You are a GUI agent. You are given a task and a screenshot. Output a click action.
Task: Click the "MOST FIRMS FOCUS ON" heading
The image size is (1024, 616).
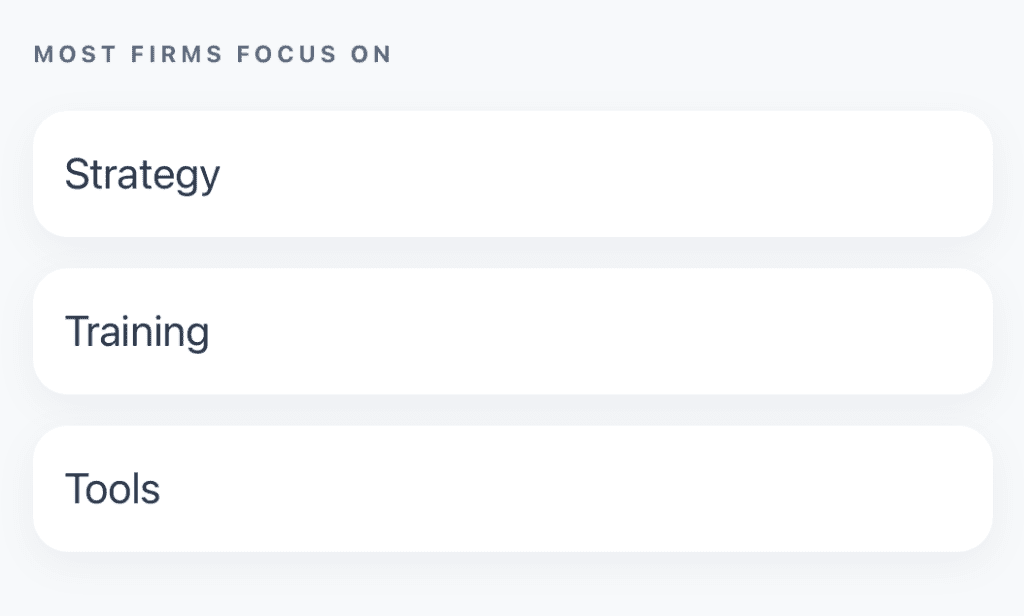(213, 54)
